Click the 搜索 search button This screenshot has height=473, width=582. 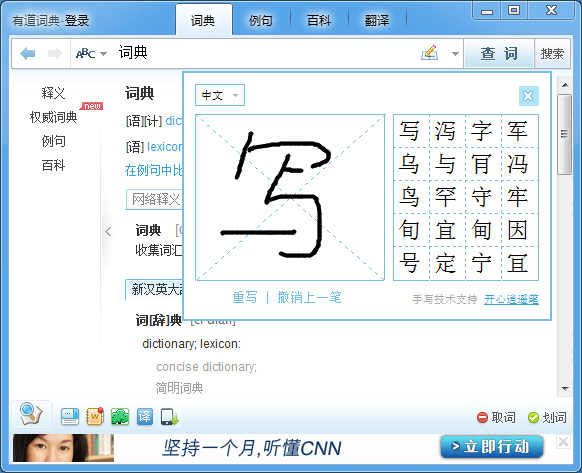click(552, 53)
